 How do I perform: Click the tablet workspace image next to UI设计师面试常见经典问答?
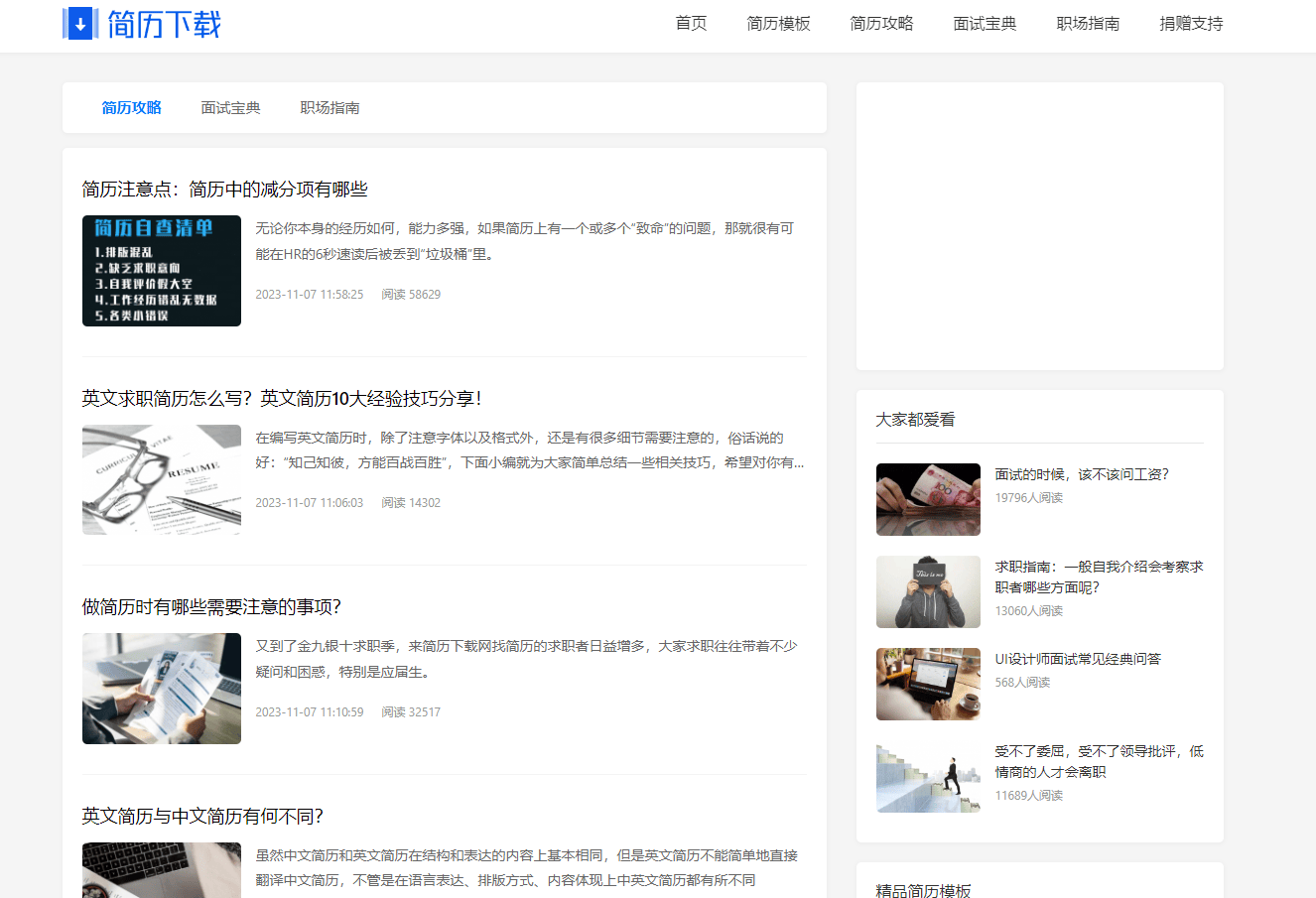tap(927, 684)
